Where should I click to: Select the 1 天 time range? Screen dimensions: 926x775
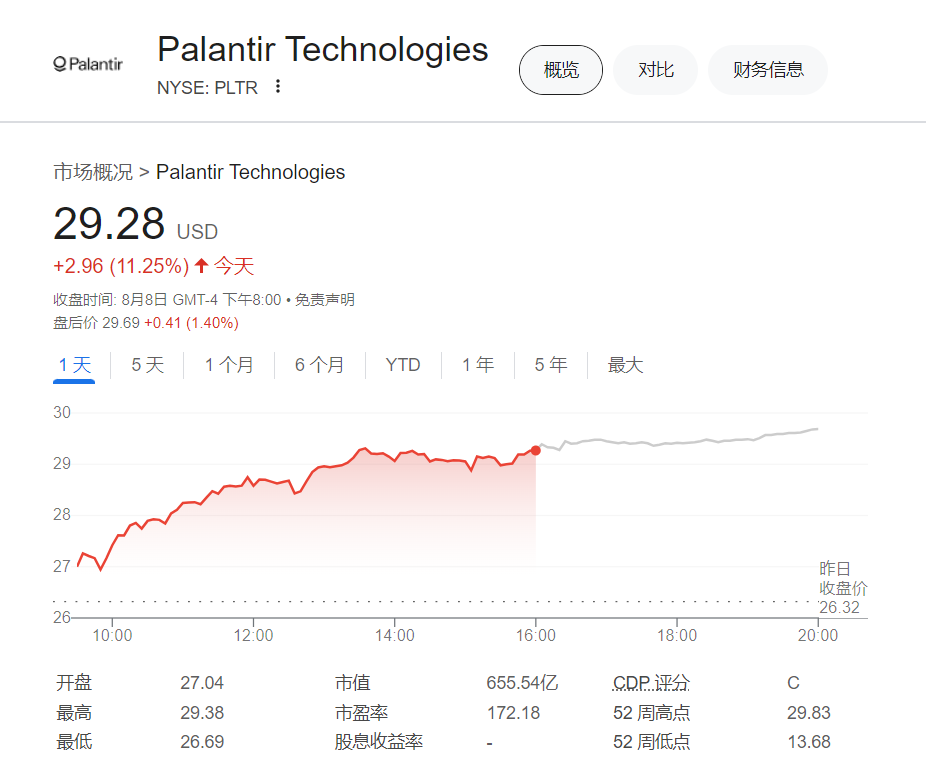[74, 365]
